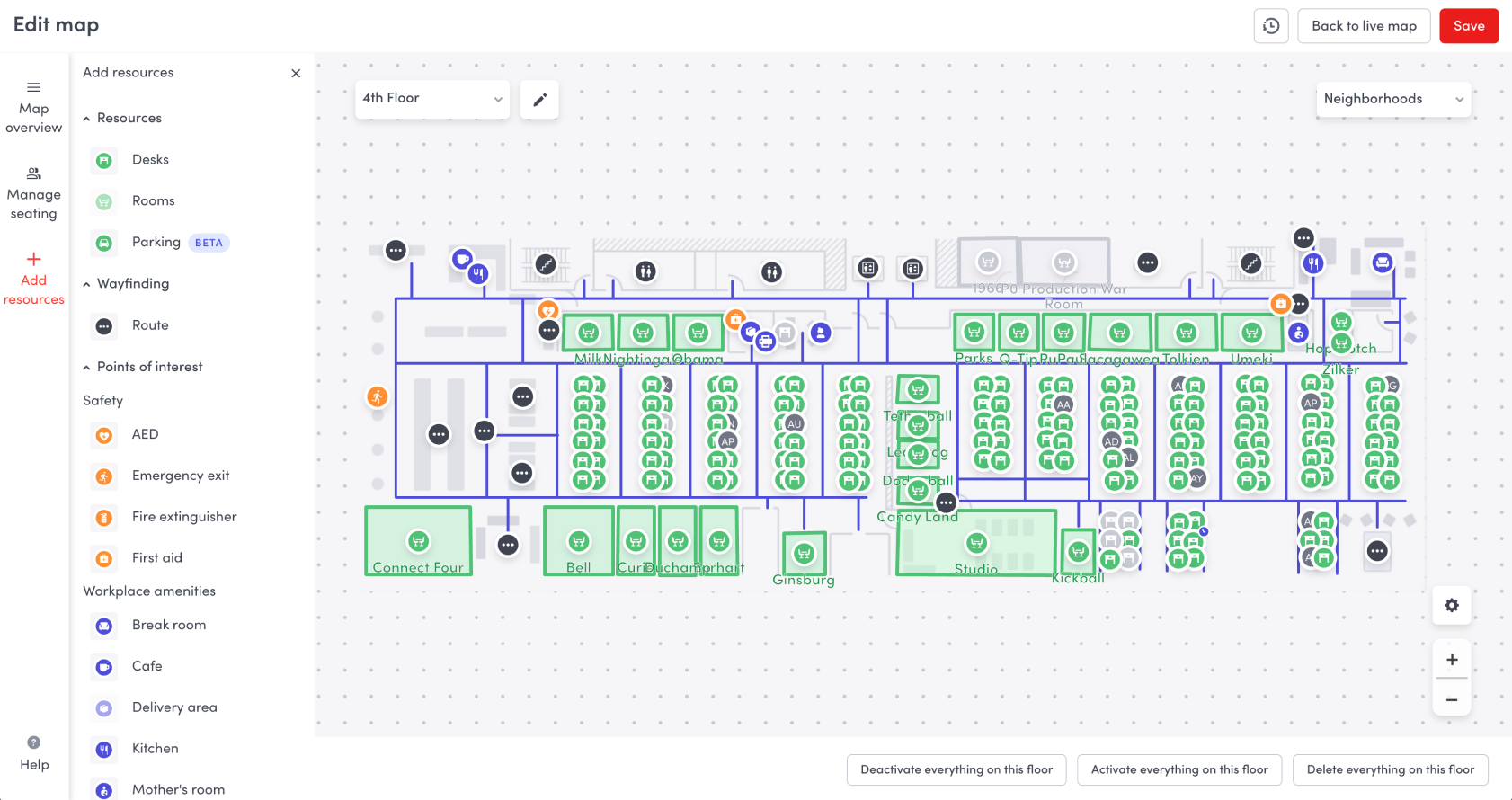Collapse the Resources section

(x=87, y=119)
